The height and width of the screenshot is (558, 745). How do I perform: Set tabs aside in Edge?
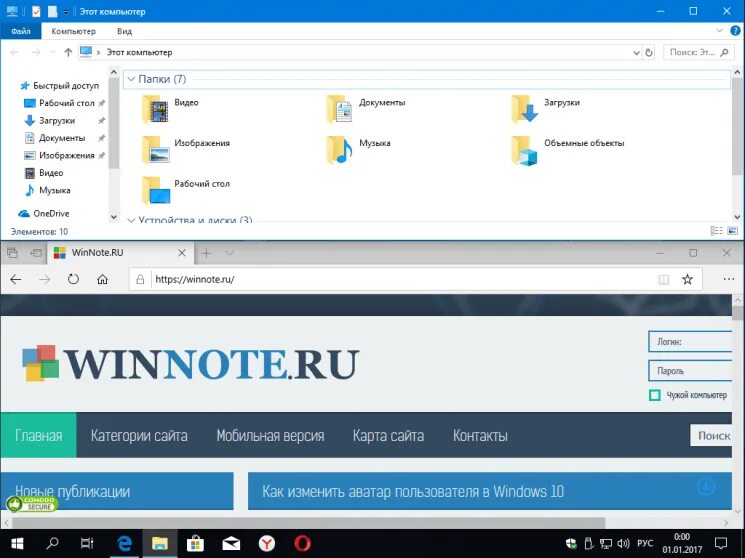click(36, 253)
